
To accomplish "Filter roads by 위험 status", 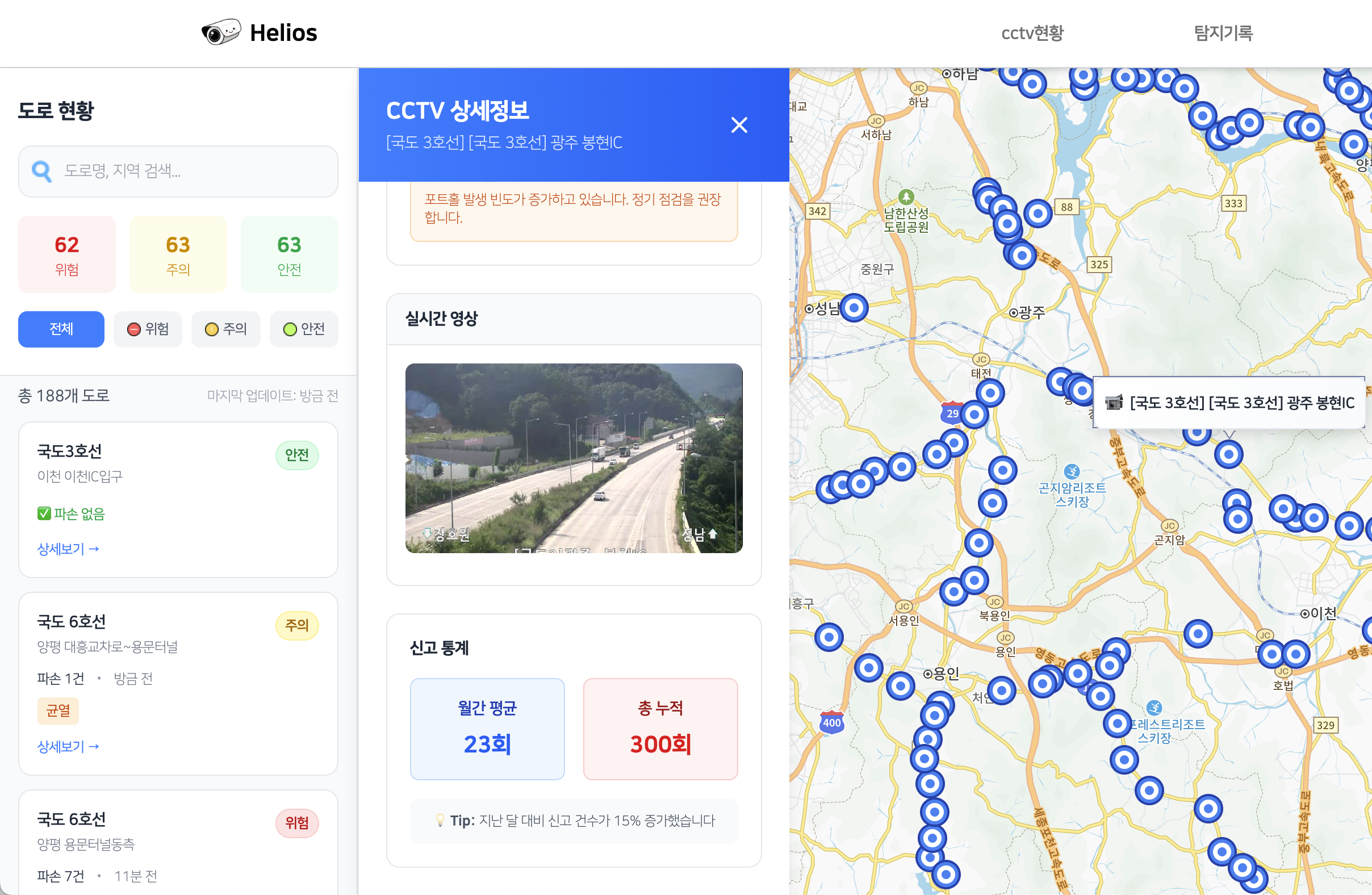I will click(148, 329).
